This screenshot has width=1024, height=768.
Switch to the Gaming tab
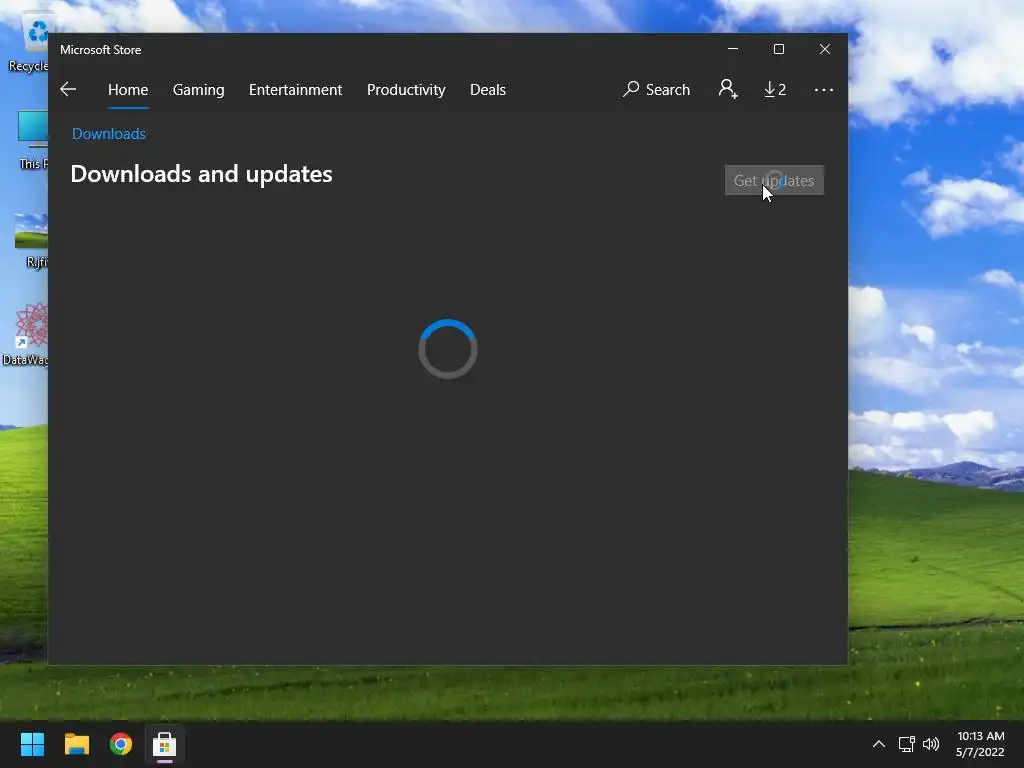[199, 89]
